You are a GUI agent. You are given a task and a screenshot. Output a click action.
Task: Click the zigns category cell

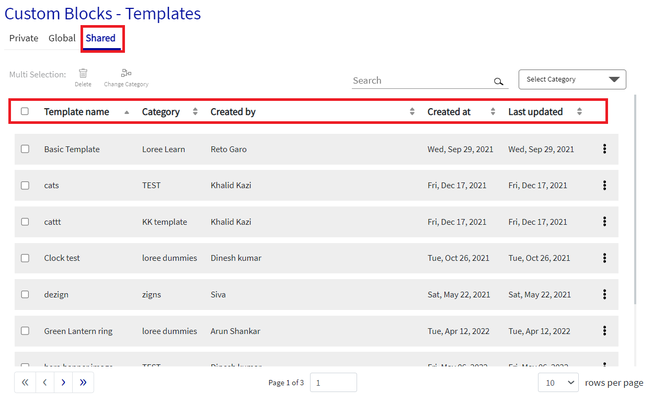[x=151, y=294]
